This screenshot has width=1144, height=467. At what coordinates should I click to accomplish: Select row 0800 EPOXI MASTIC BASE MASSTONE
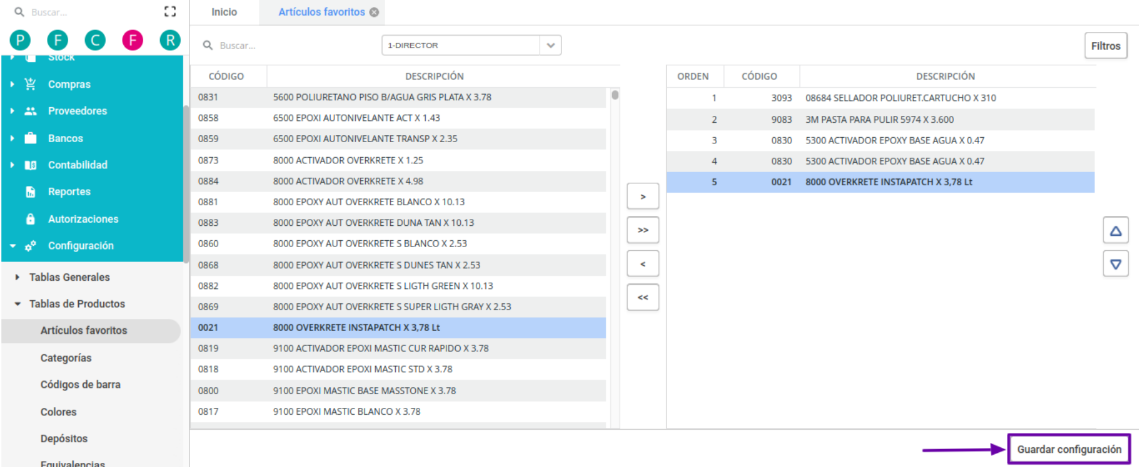pyautogui.click(x=398, y=390)
